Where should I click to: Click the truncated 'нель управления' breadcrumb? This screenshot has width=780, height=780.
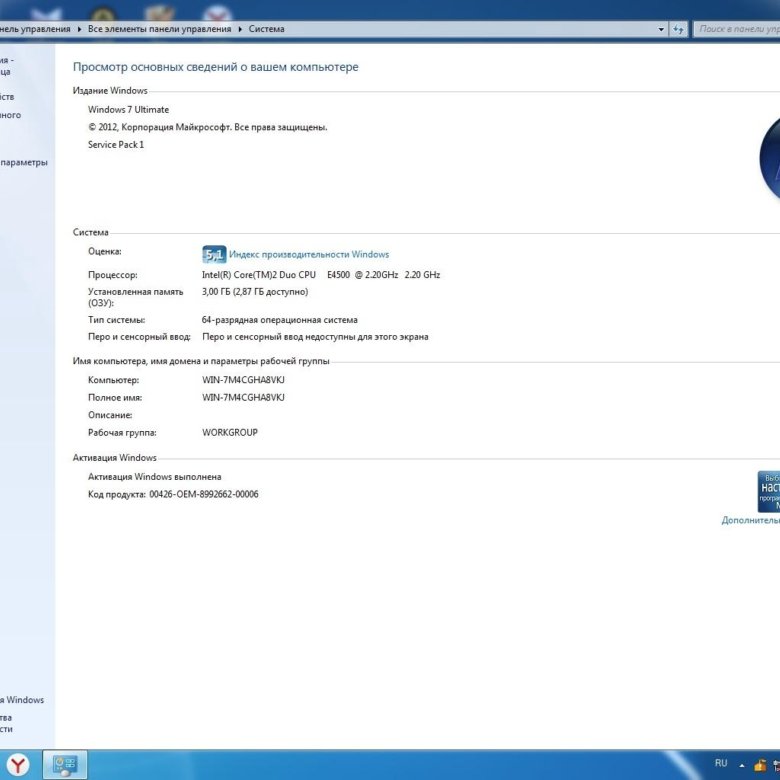(x=35, y=29)
